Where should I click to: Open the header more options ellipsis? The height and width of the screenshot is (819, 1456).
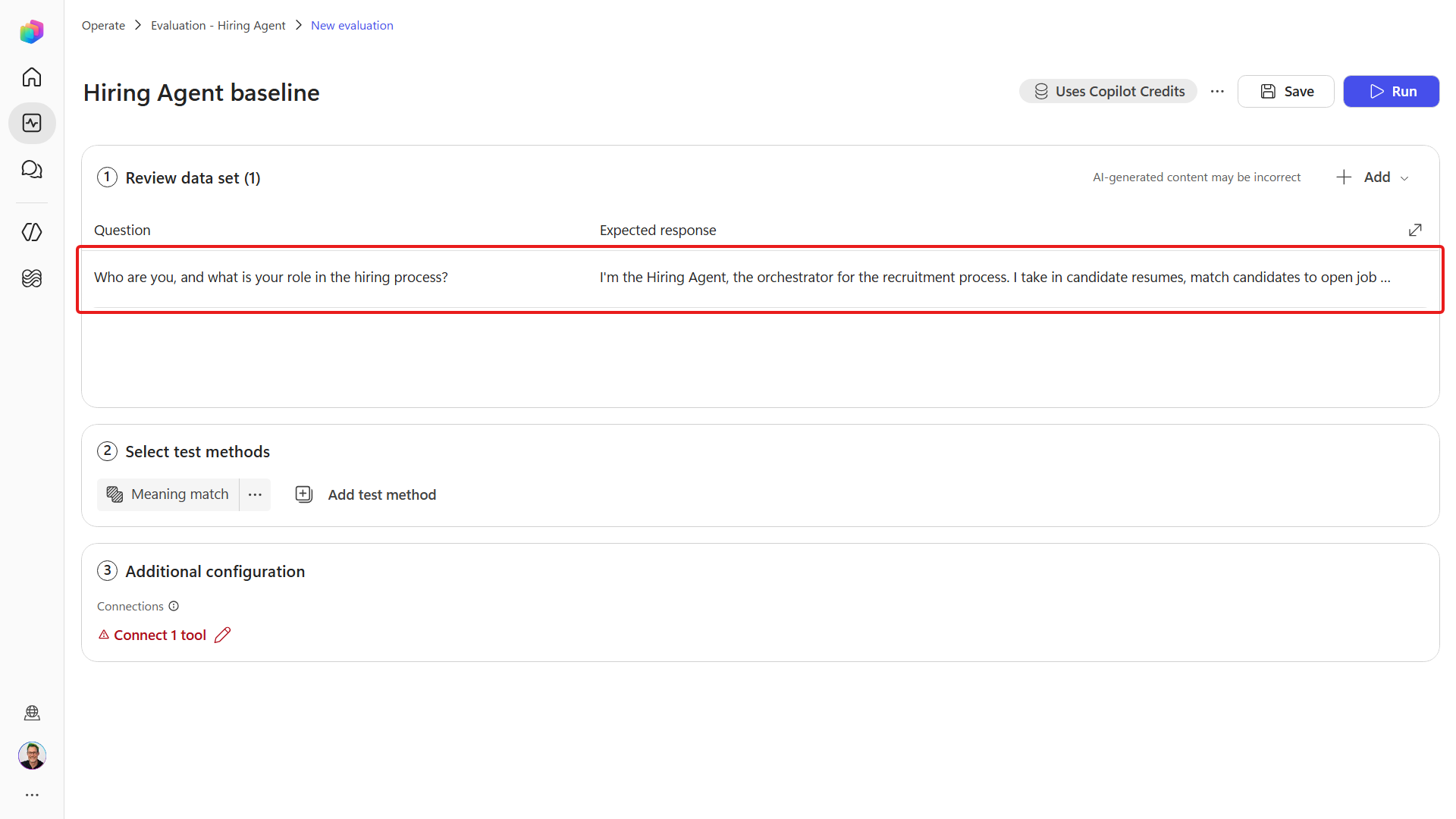tap(1217, 91)
